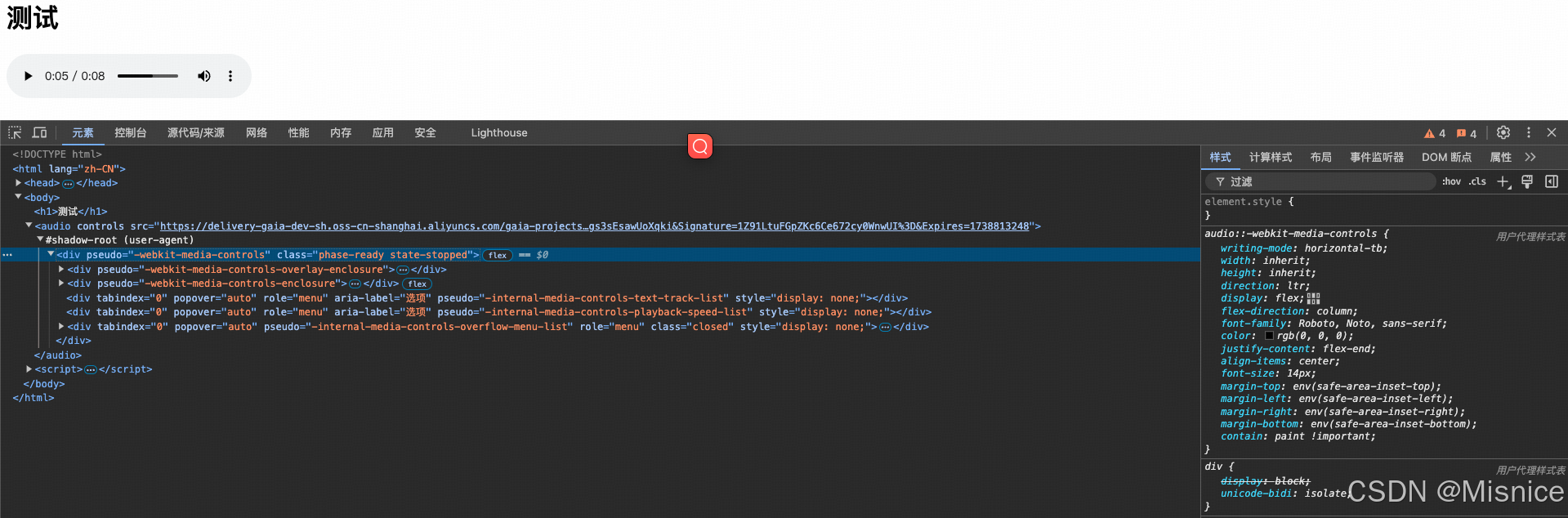This screenshot has height=518, width=1568.
Task: Open the warnings count with triangle icon
Action: click(1435, 133)
